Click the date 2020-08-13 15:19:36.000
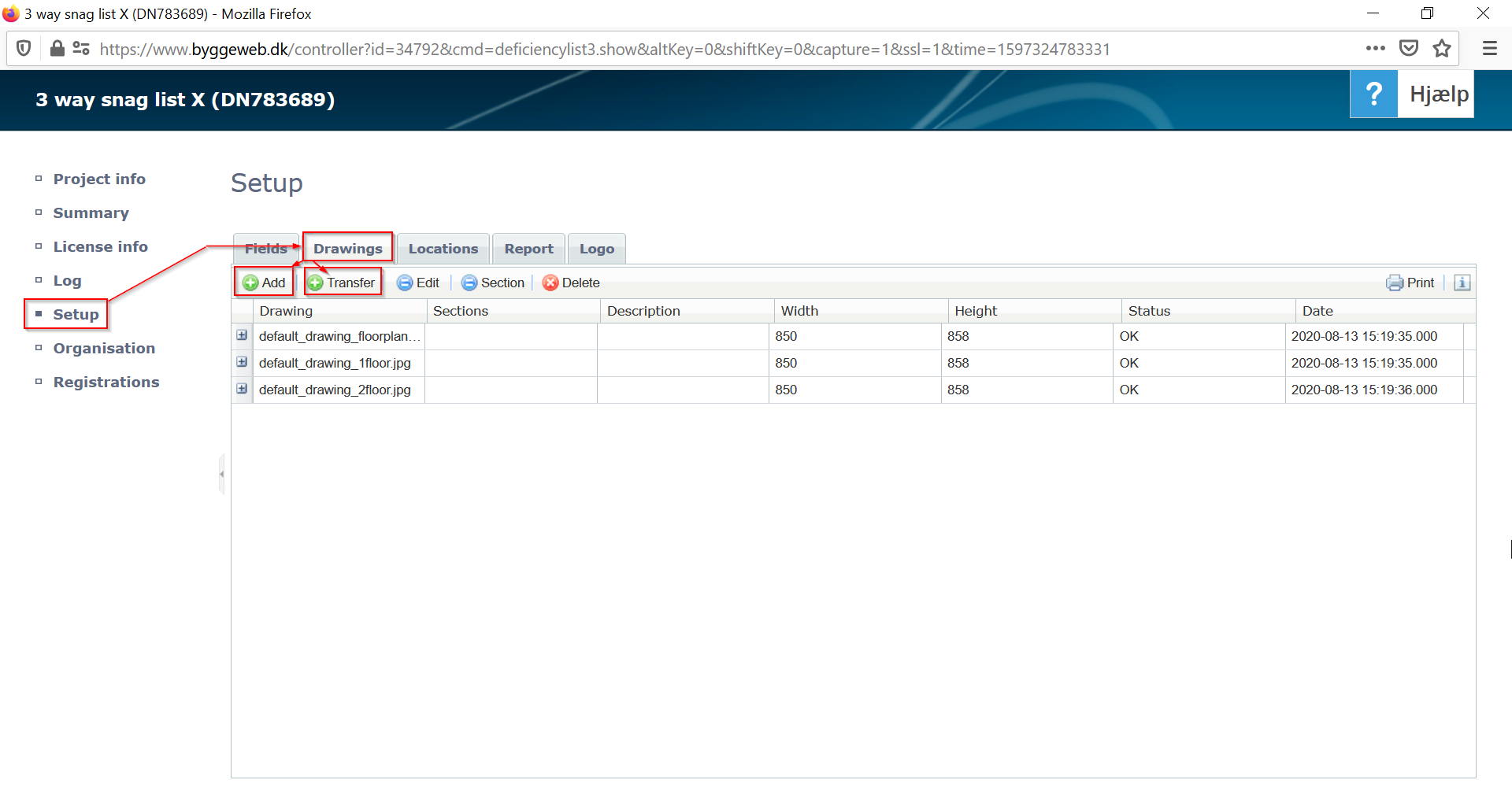1512x802 pixels. point(1364,390)
